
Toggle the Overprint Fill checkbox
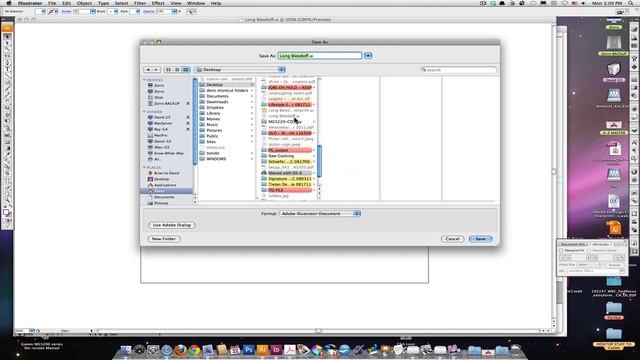pos(561,250)
